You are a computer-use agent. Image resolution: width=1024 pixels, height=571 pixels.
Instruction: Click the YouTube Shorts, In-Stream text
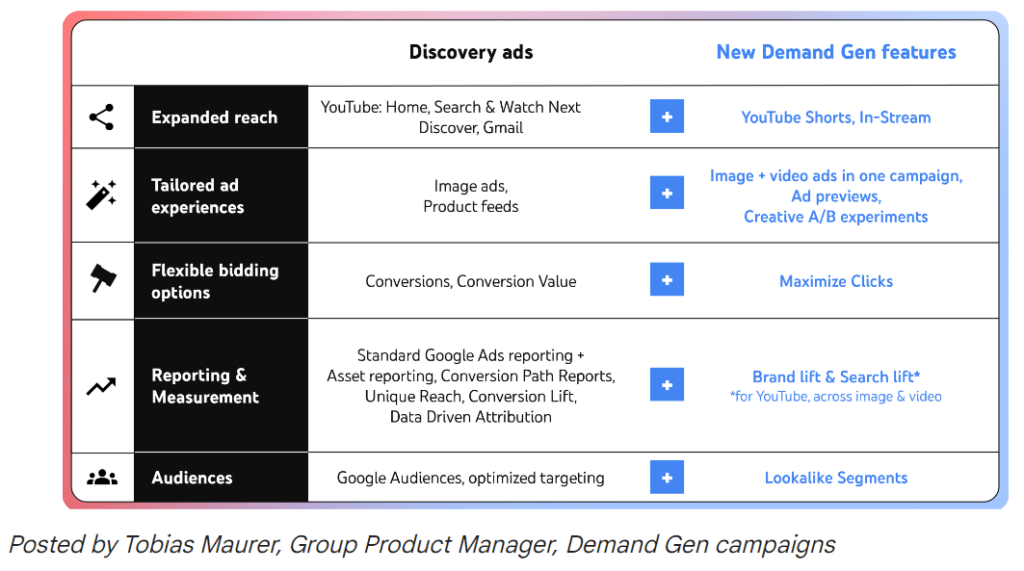836,117
